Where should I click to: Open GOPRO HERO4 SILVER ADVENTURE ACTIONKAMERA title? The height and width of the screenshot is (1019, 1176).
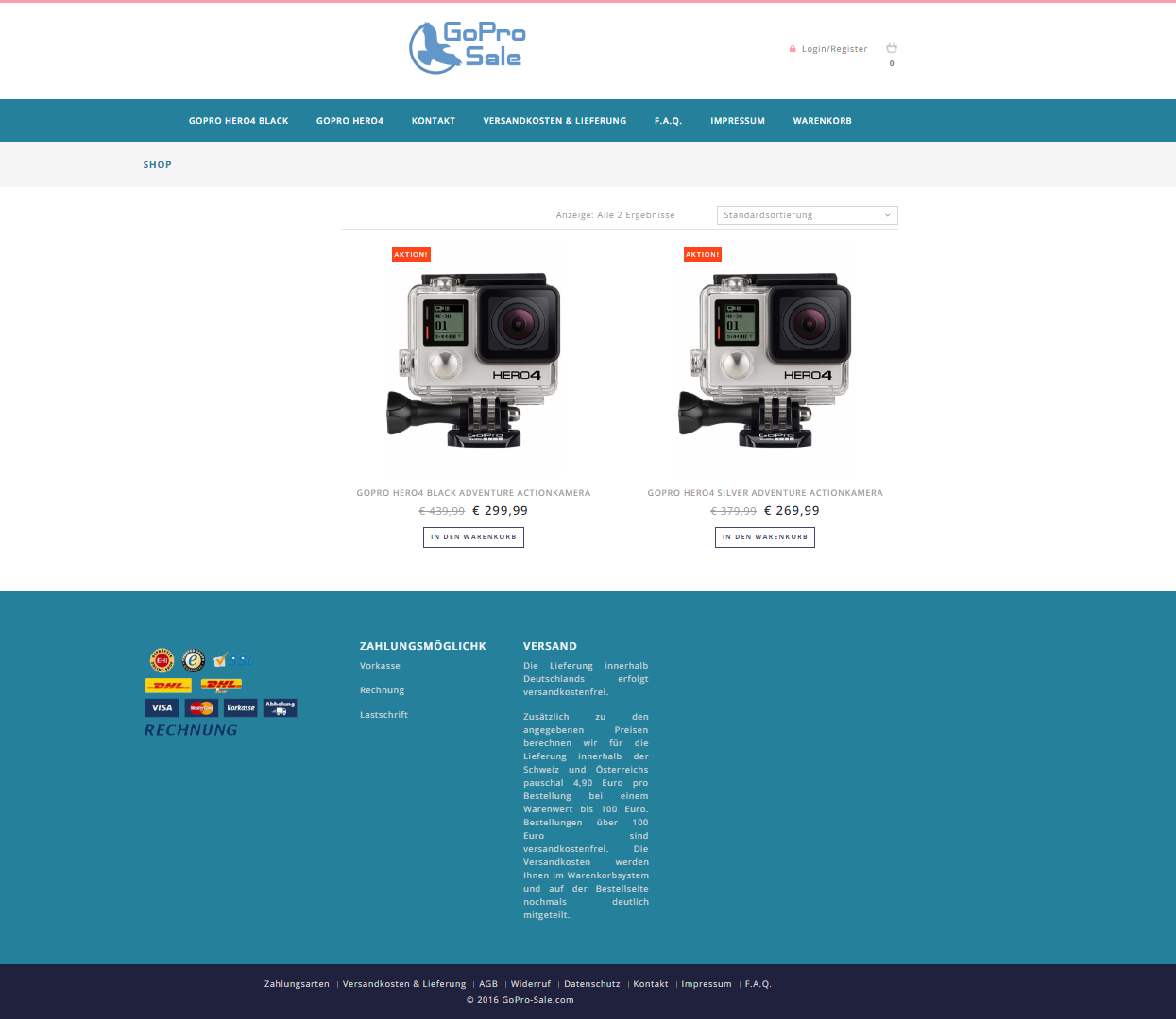[x=765, y=493]
